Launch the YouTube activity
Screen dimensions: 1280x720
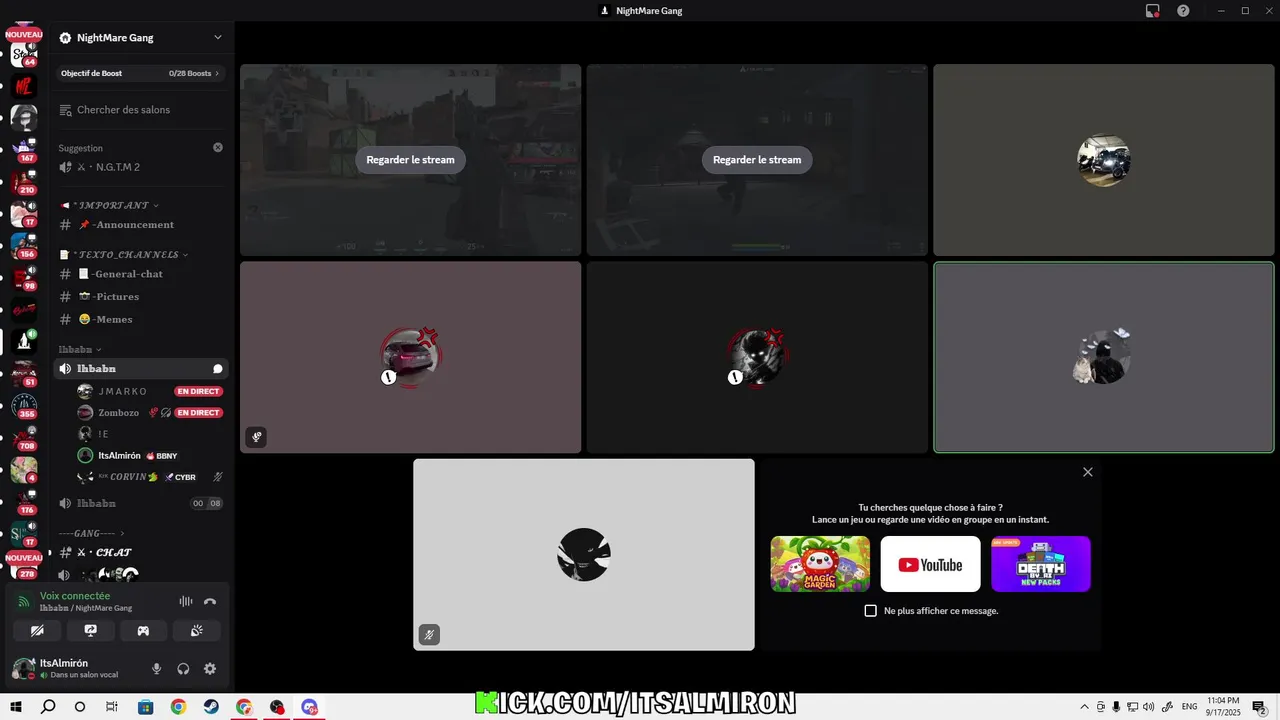930,564
